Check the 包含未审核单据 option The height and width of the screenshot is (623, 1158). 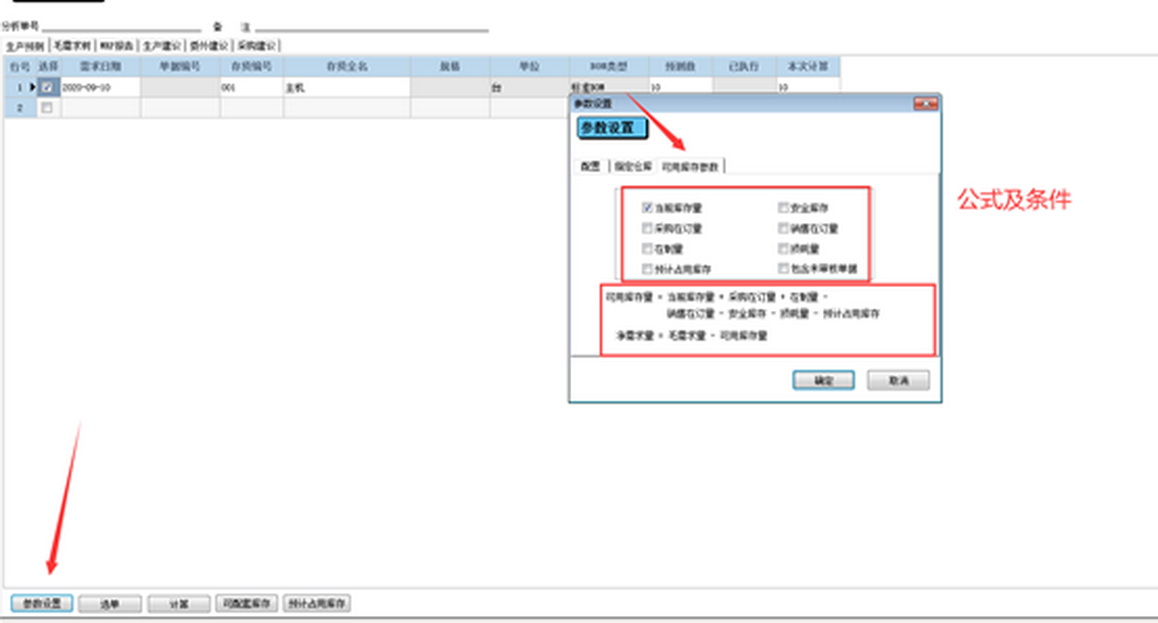(x=783, y=269)
